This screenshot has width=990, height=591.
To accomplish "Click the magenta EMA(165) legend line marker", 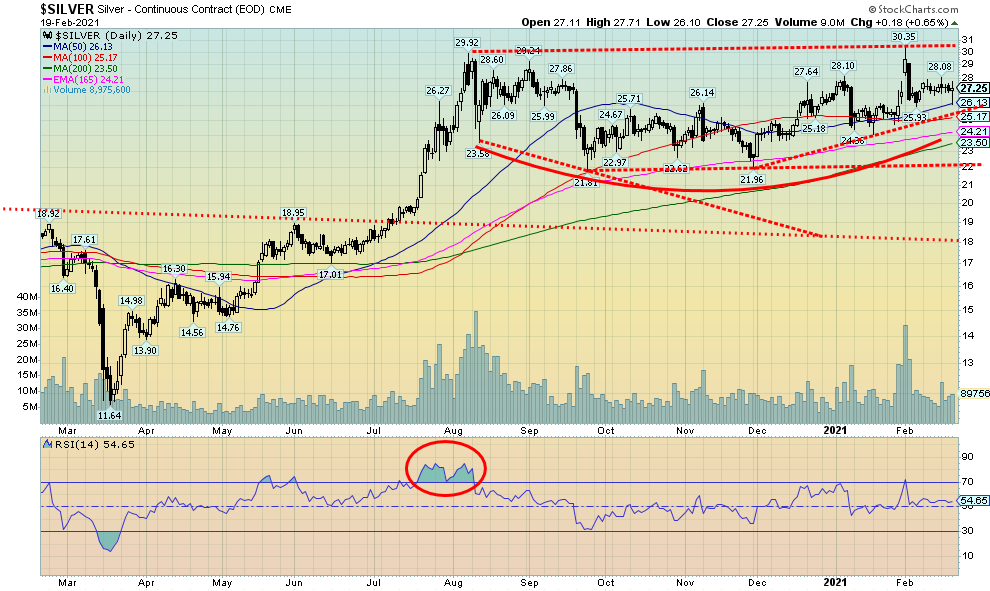I will pos(46,79).
